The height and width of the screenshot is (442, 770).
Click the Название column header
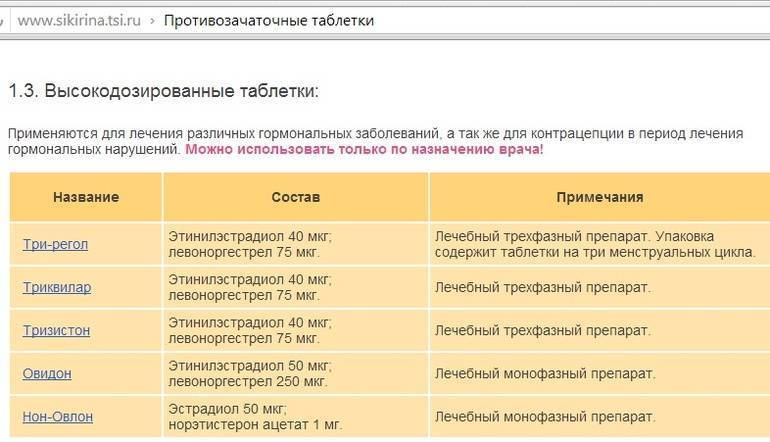pyautogui.click(x=86, y=197)
